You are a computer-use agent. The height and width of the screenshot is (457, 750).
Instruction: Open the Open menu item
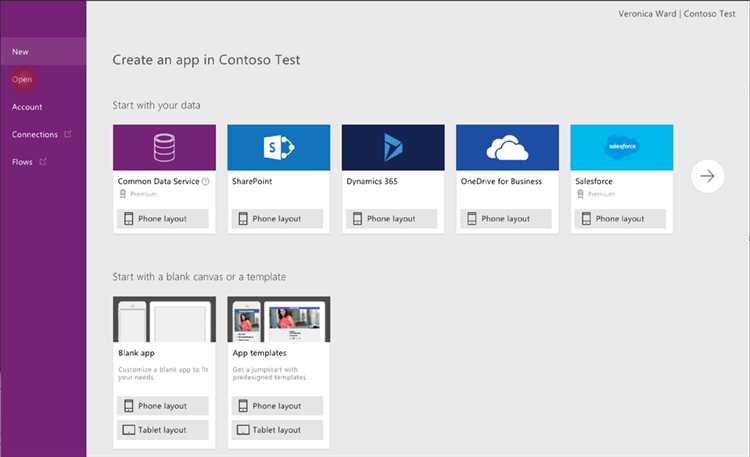click(x=22, y=79)
